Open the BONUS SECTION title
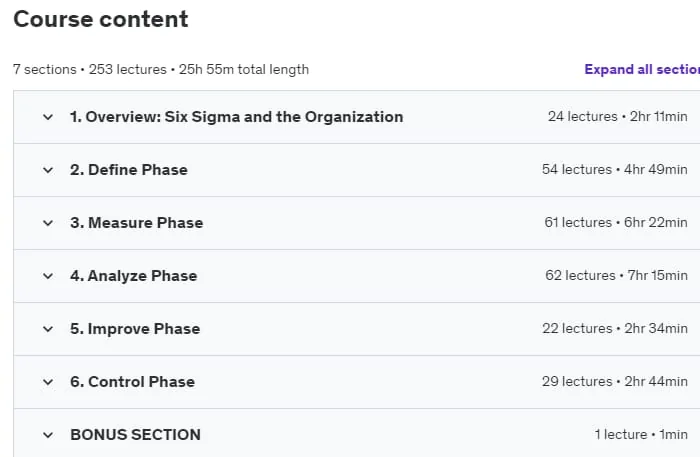 pos(135,435)
